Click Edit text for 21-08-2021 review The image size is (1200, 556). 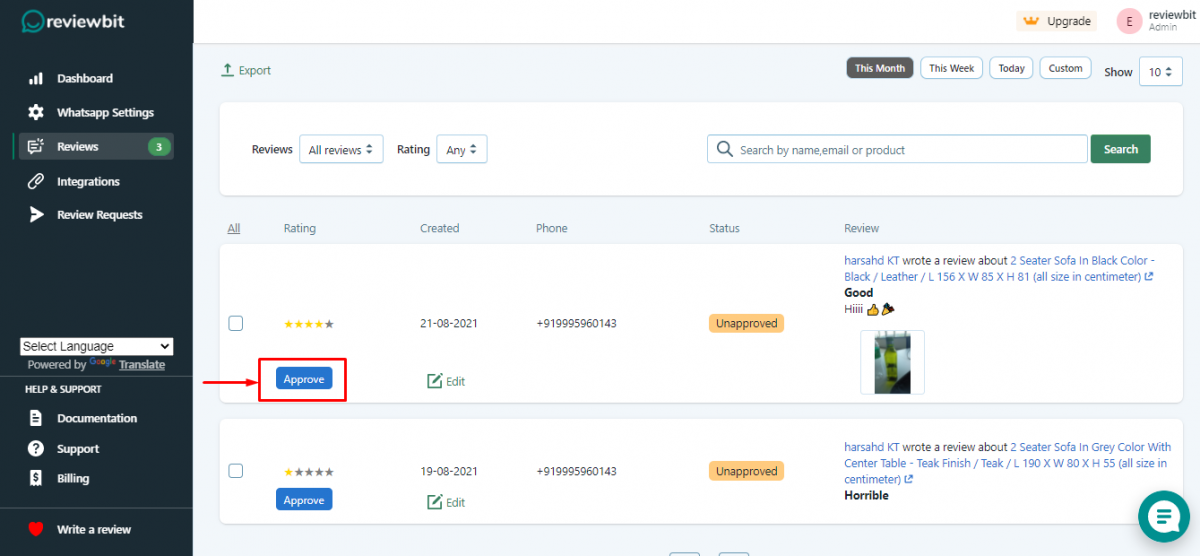pos(456,381)
